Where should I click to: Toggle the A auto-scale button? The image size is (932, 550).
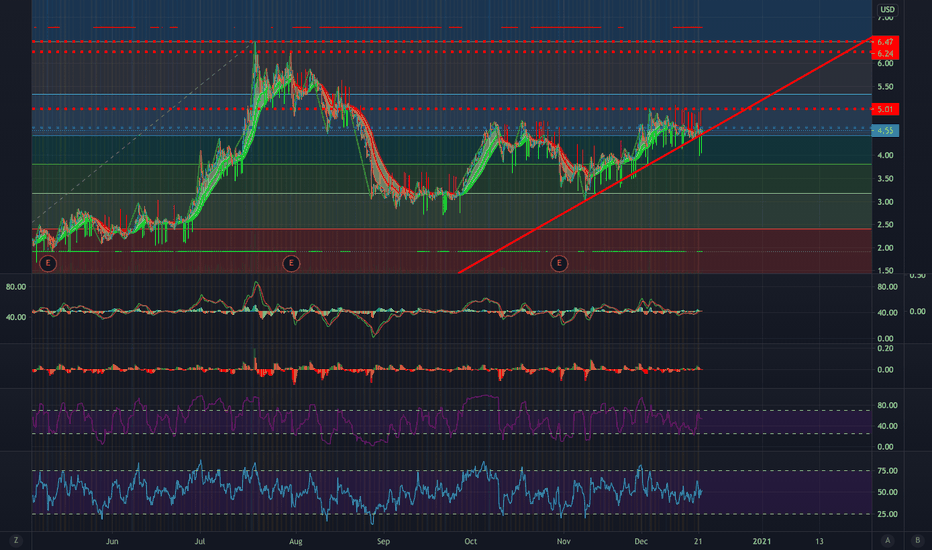pos(888,540)
